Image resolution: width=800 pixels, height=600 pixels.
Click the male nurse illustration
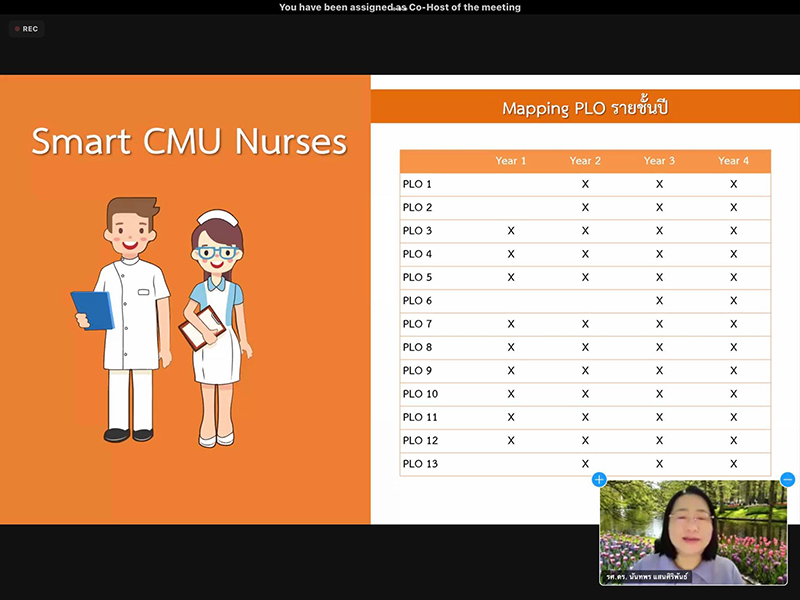click(x=122, y=320)
